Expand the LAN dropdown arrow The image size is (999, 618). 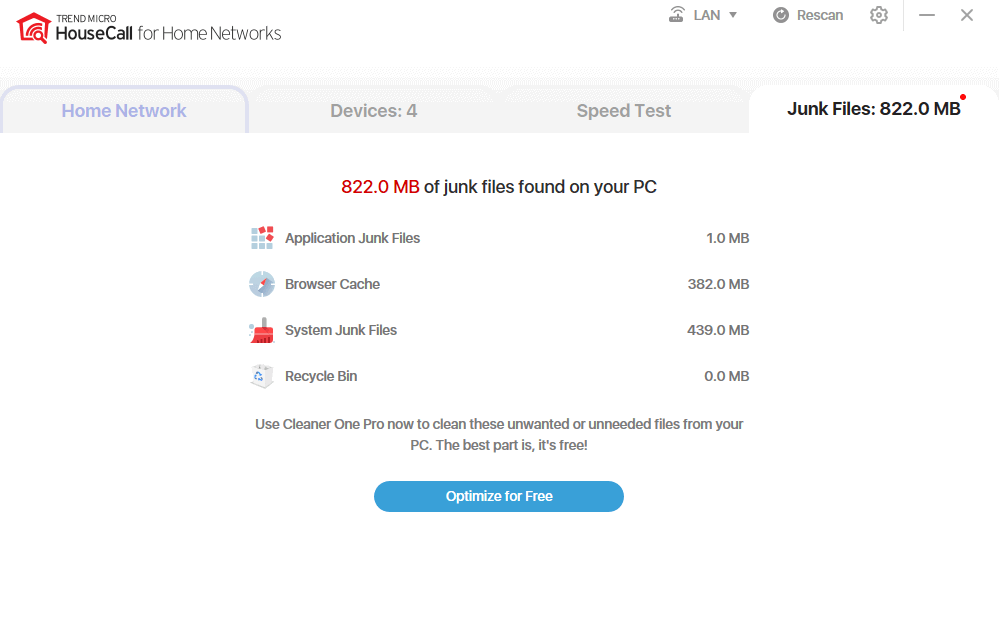click(x=733, y=15)
